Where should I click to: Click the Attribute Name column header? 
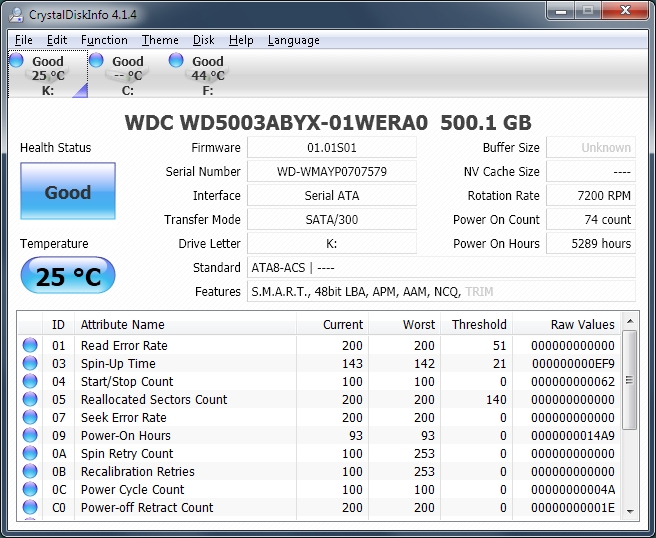point(185,324)
